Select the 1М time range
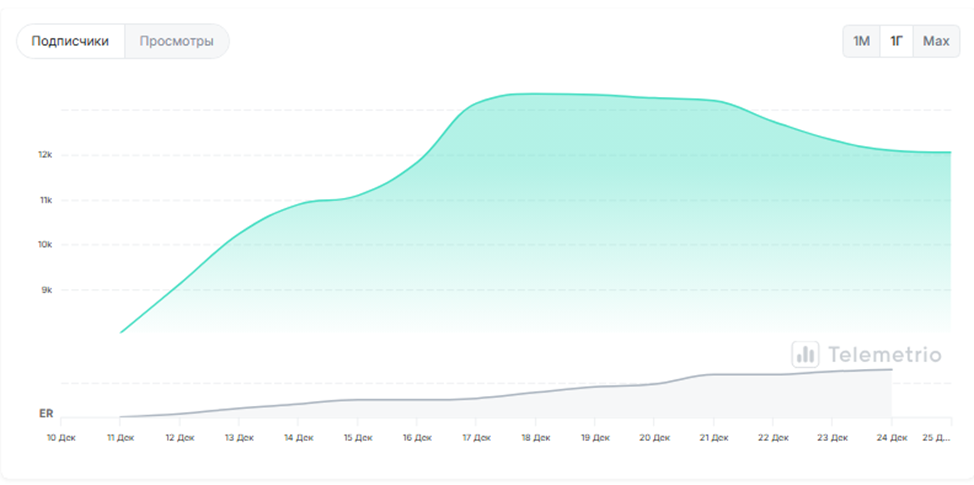974x485 pixels. [861, 41]
